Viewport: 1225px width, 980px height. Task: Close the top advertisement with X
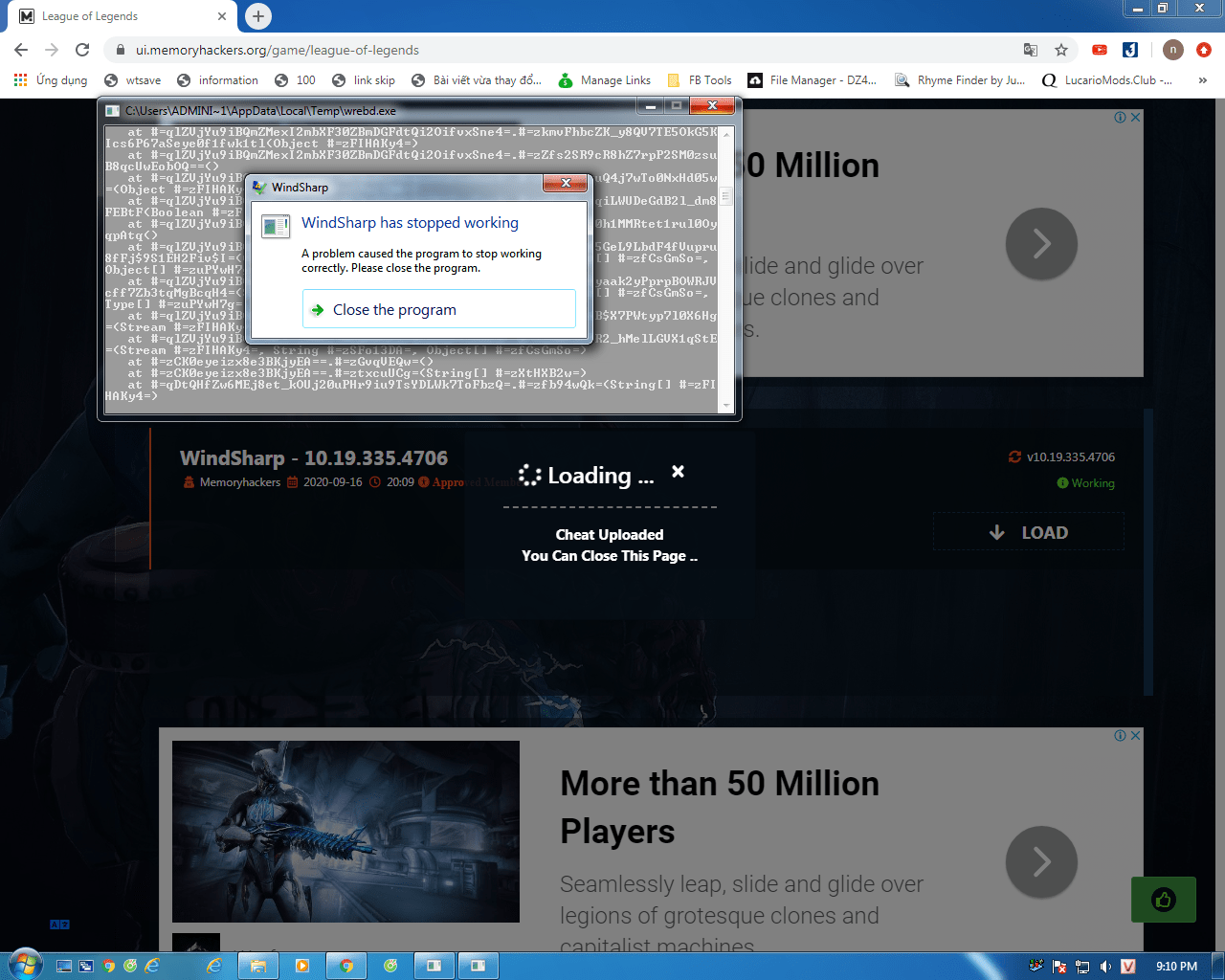(x=1135, y=117)
